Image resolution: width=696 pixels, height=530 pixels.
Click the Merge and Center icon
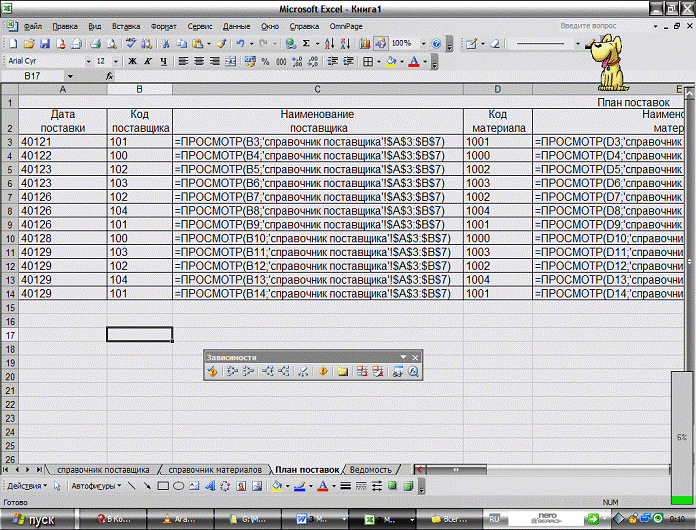click(x=229, y=62)
